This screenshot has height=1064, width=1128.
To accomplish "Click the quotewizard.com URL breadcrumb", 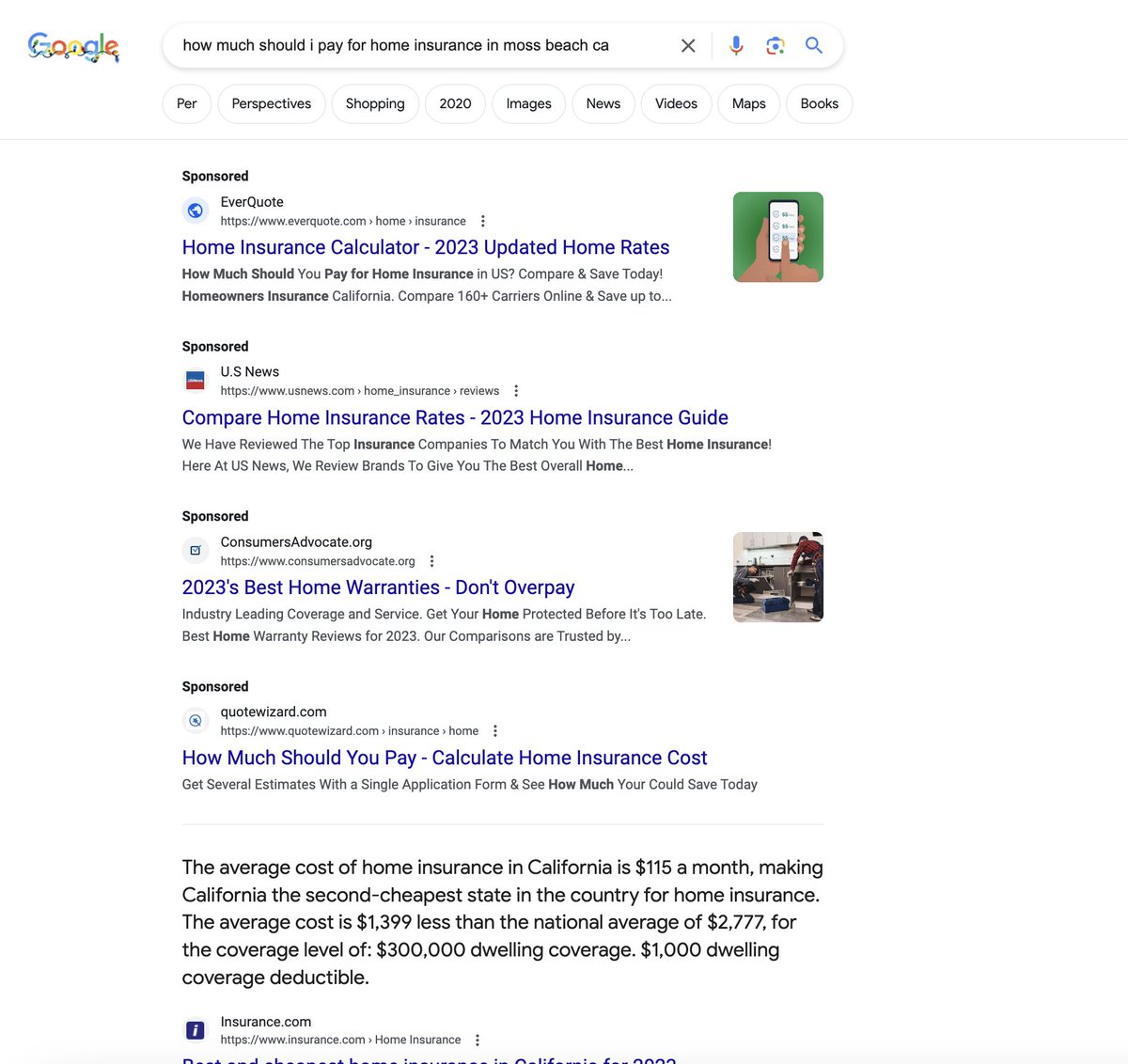I will [x=350, y=730].
